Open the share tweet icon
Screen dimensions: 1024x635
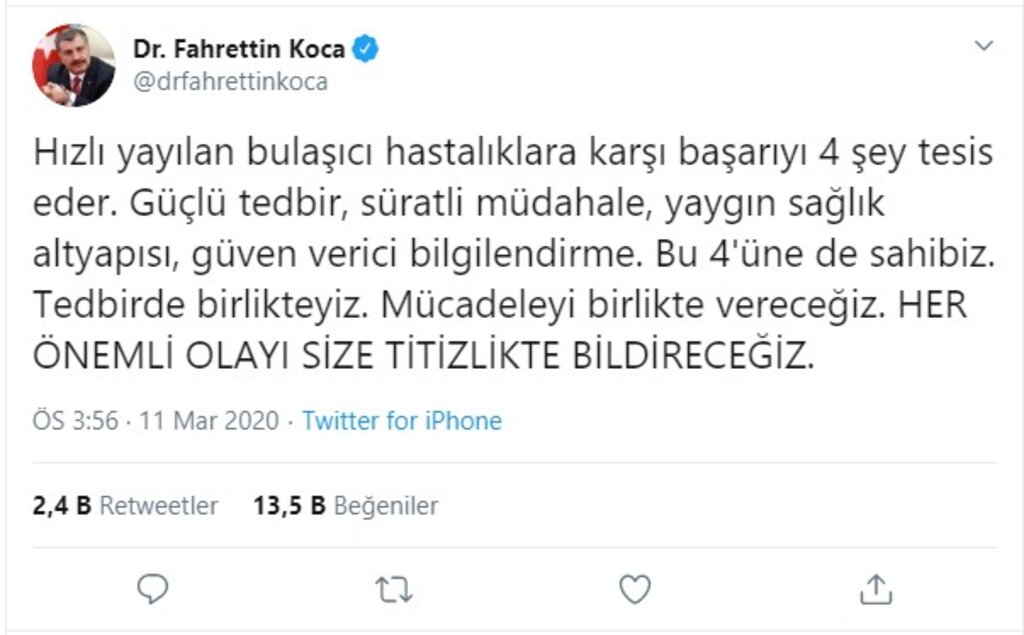(876, 589)
